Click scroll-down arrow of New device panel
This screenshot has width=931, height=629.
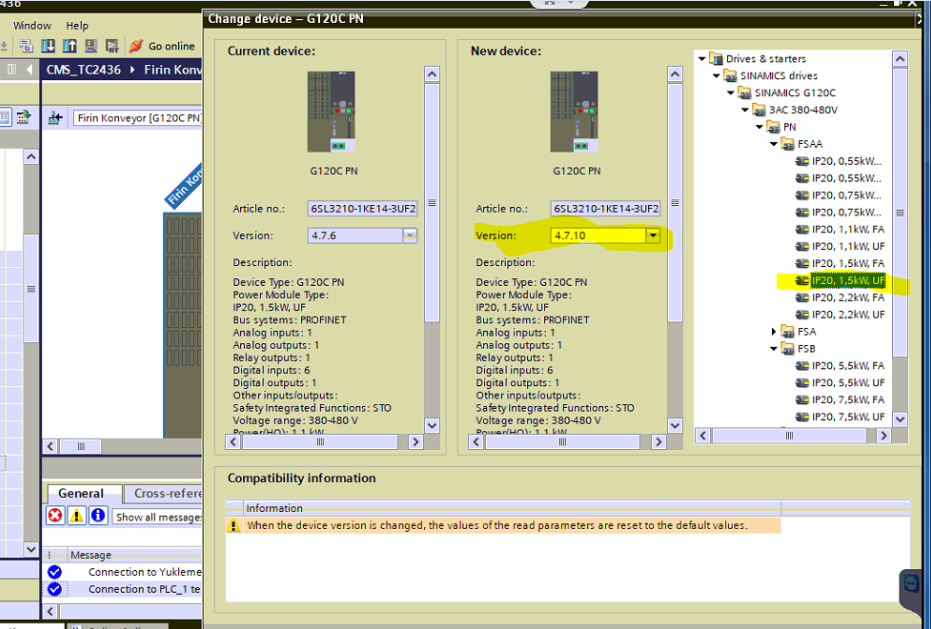(x=674, y=425)
